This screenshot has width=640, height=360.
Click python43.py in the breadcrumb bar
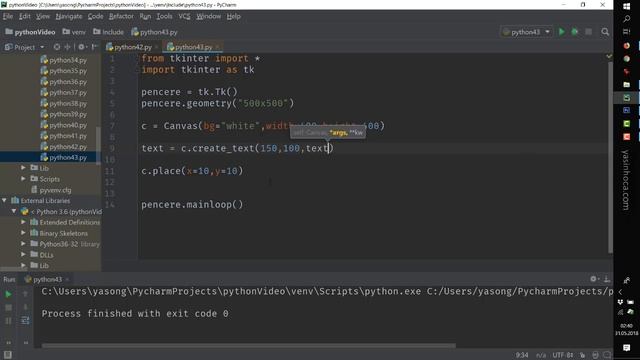click(154, 32)
